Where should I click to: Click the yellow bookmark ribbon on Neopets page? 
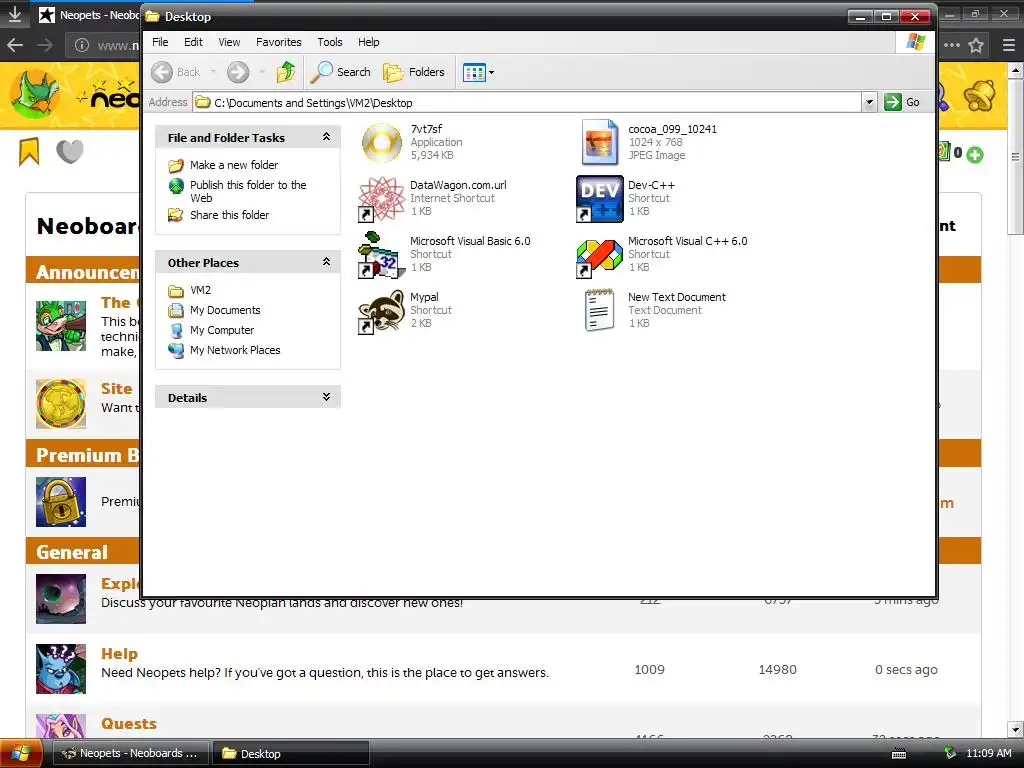click(x=29, y=152)
